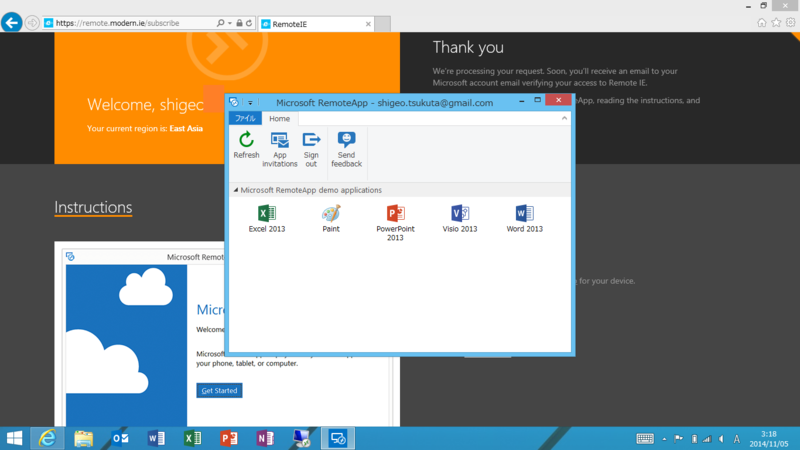The image size is (800, 450).
Task: Click the Action Center flag icon
Action: click(x=679, y=439)
